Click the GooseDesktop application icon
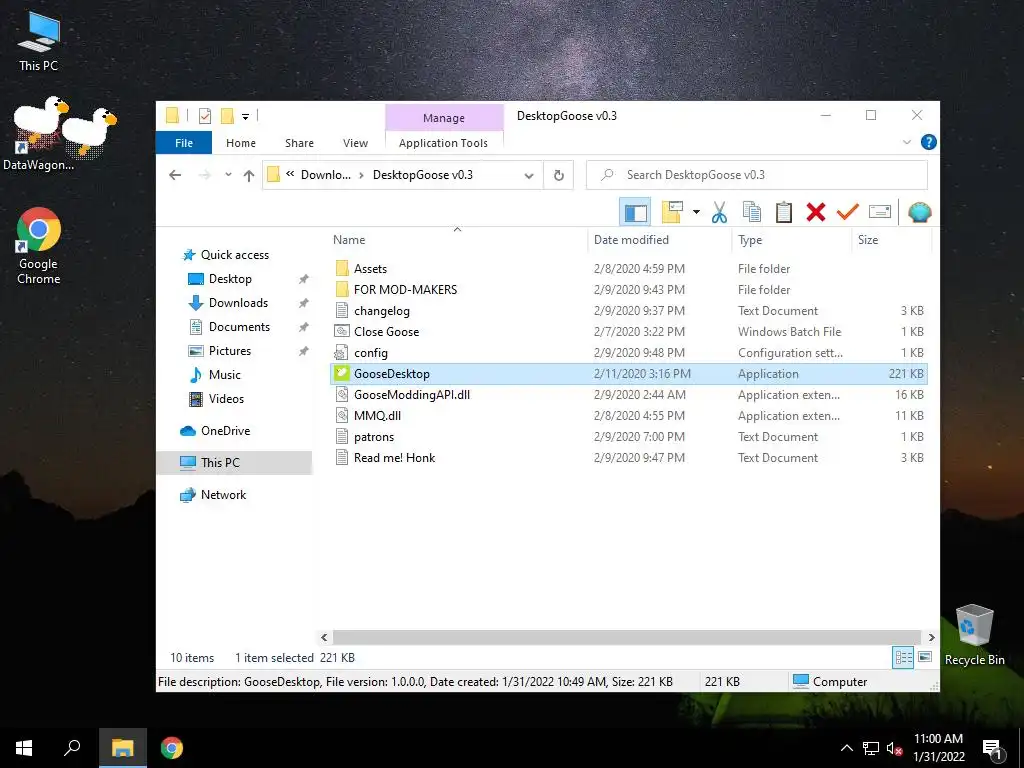1024x768 pixels. coord(342,374)
